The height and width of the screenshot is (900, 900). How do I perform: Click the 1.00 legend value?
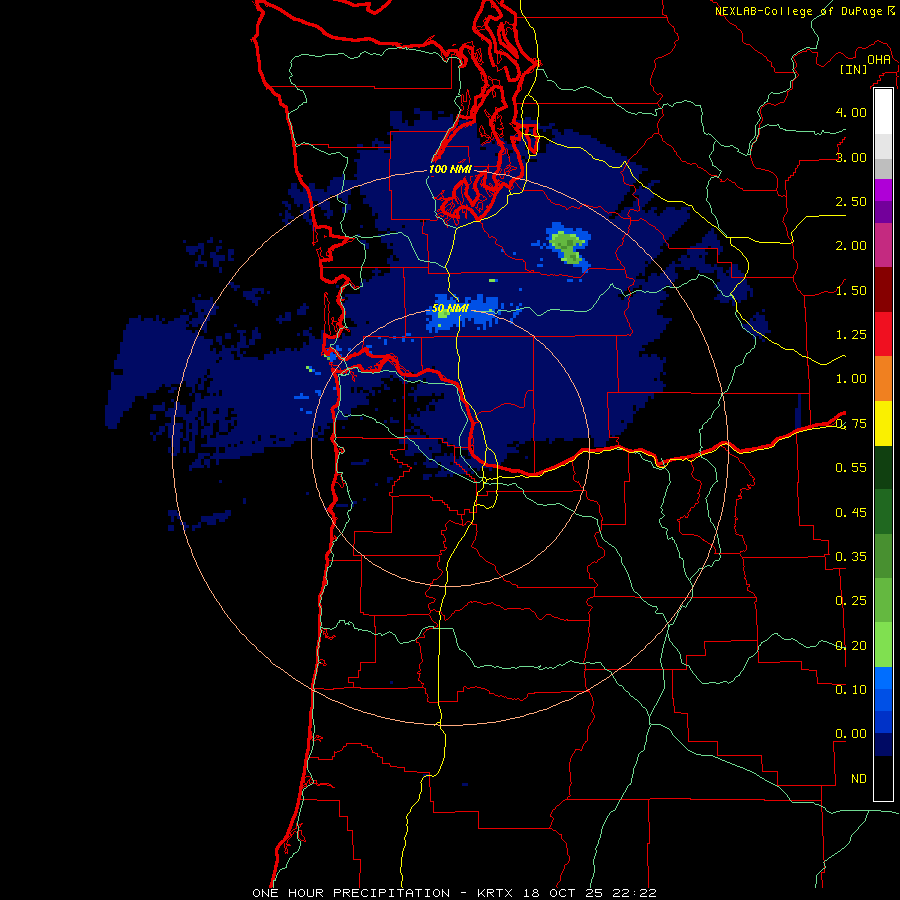(851, 379)
